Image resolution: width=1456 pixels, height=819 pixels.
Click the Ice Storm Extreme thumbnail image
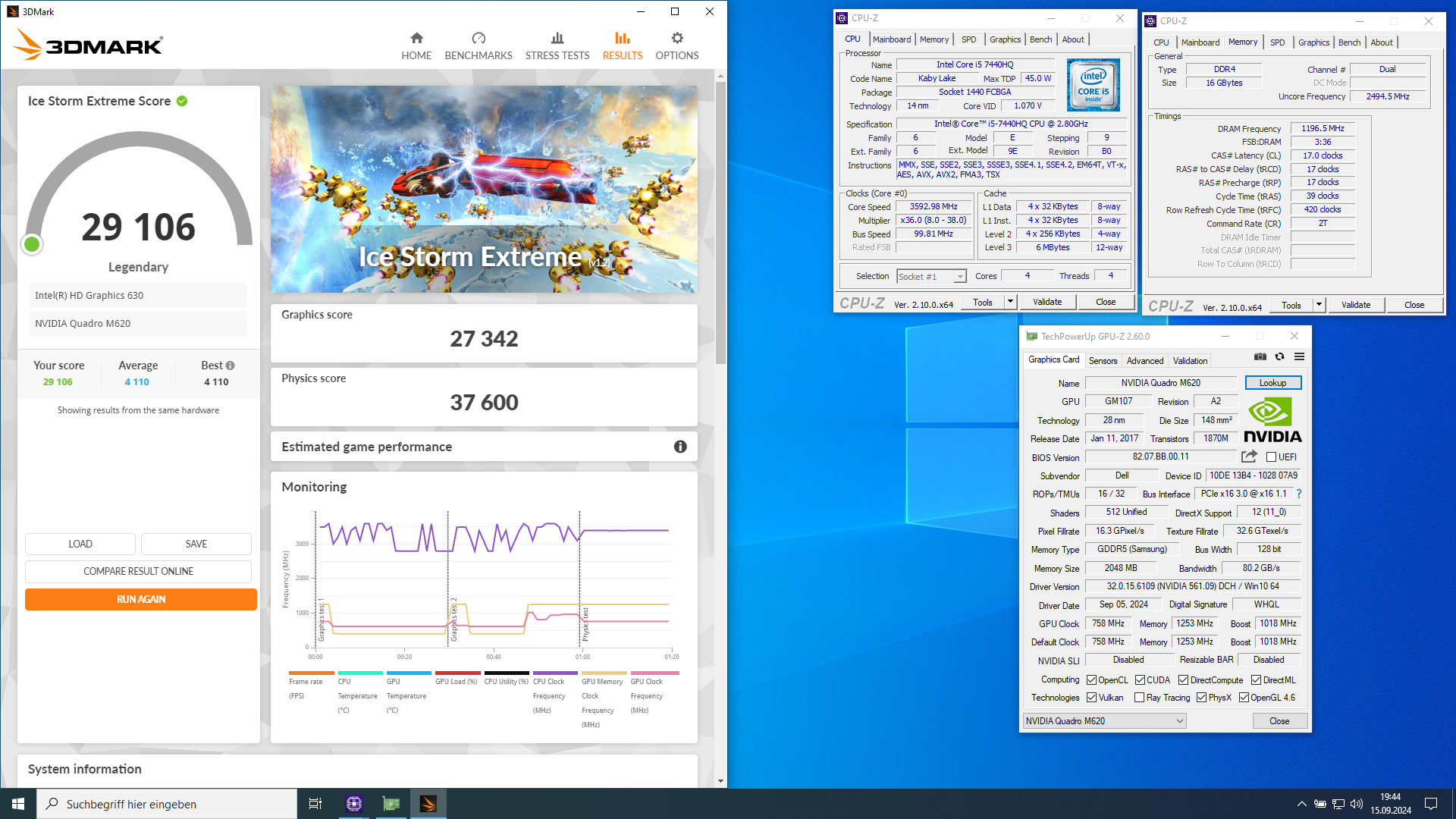point(484,190)
